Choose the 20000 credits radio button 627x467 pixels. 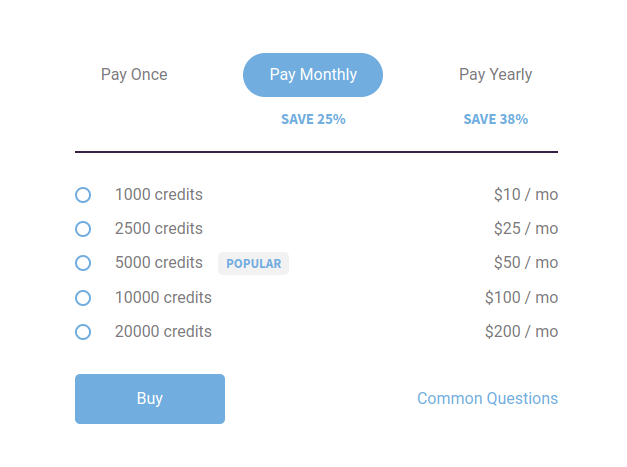pyautogui.click(x=83, y=332)
